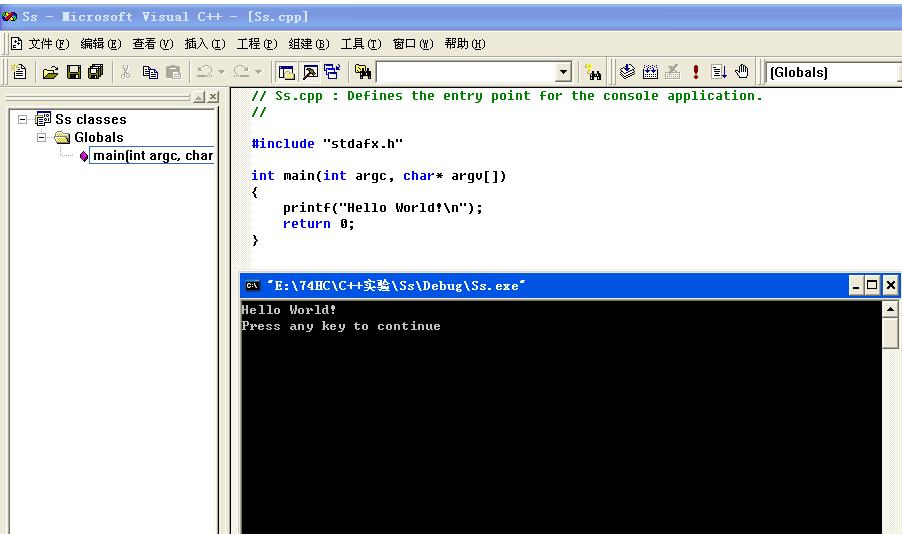Screen dimensions: 902x534
Task: Click the console title E:\74HC\C++实验\Ss\Debug\Ss.exe
Action: (x=396, y=285)
